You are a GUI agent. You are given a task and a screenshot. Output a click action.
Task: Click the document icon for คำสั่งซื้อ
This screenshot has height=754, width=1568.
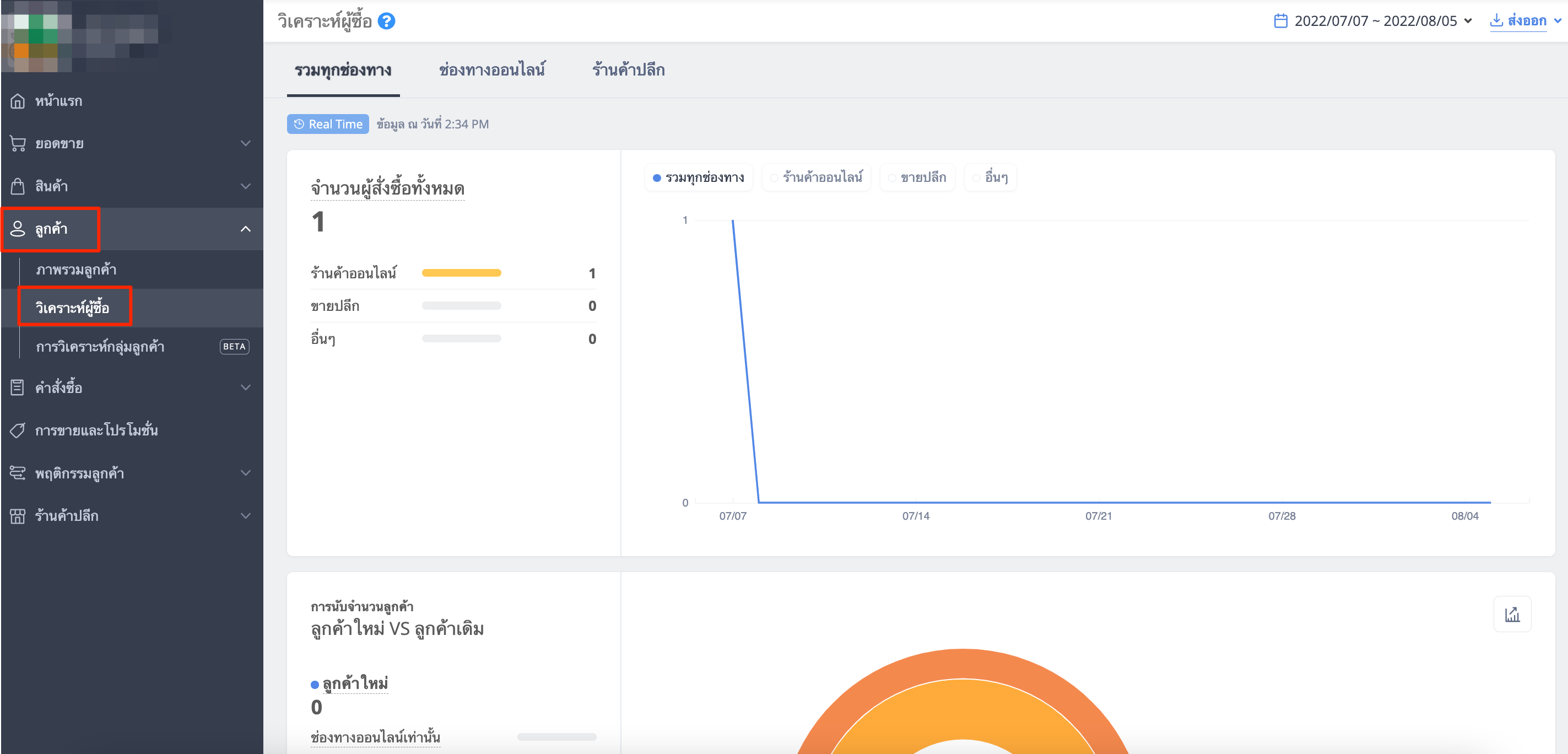(x=18, y=387)
